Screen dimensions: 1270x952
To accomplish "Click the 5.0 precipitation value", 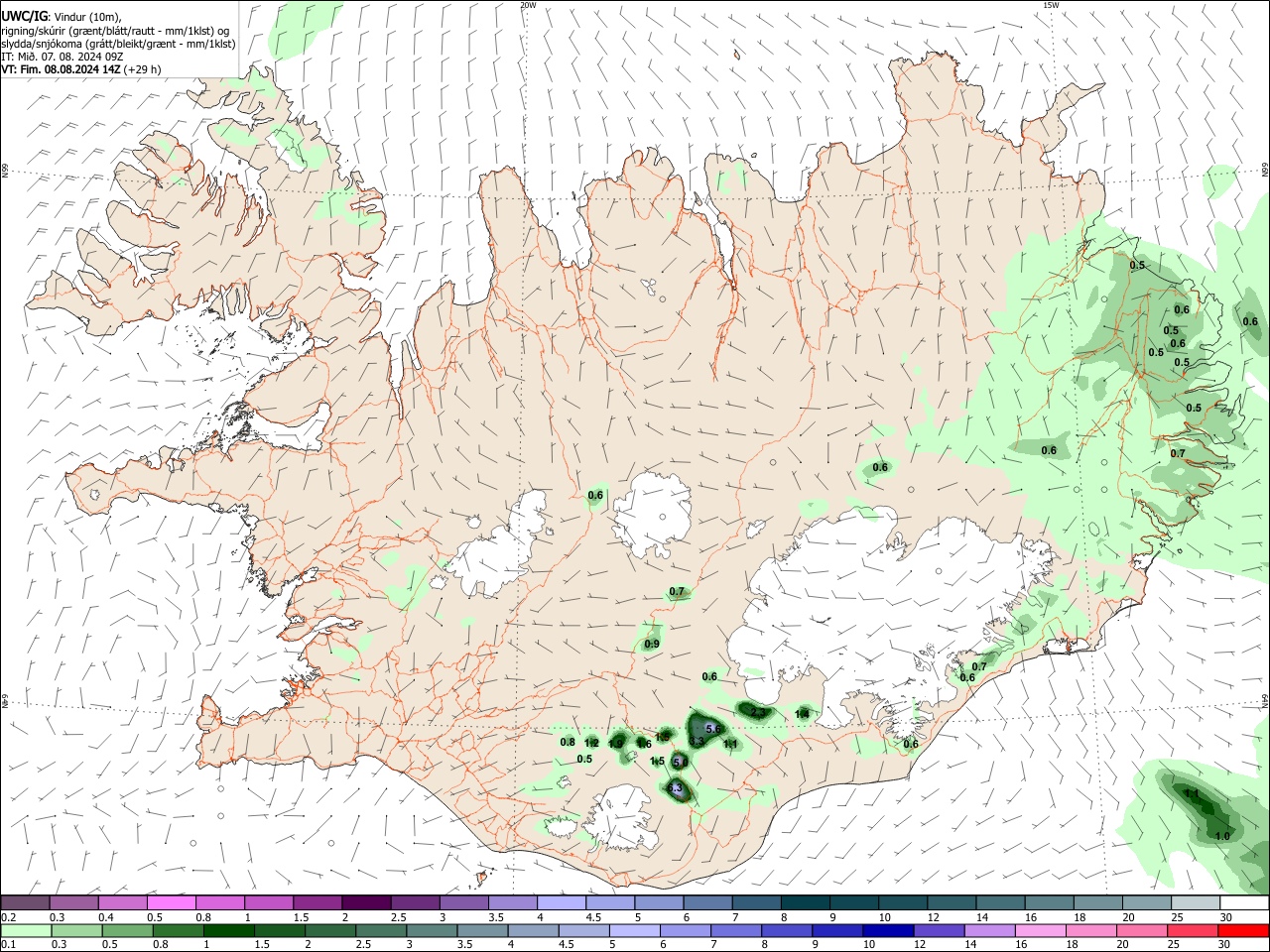I will click(680, 762).
